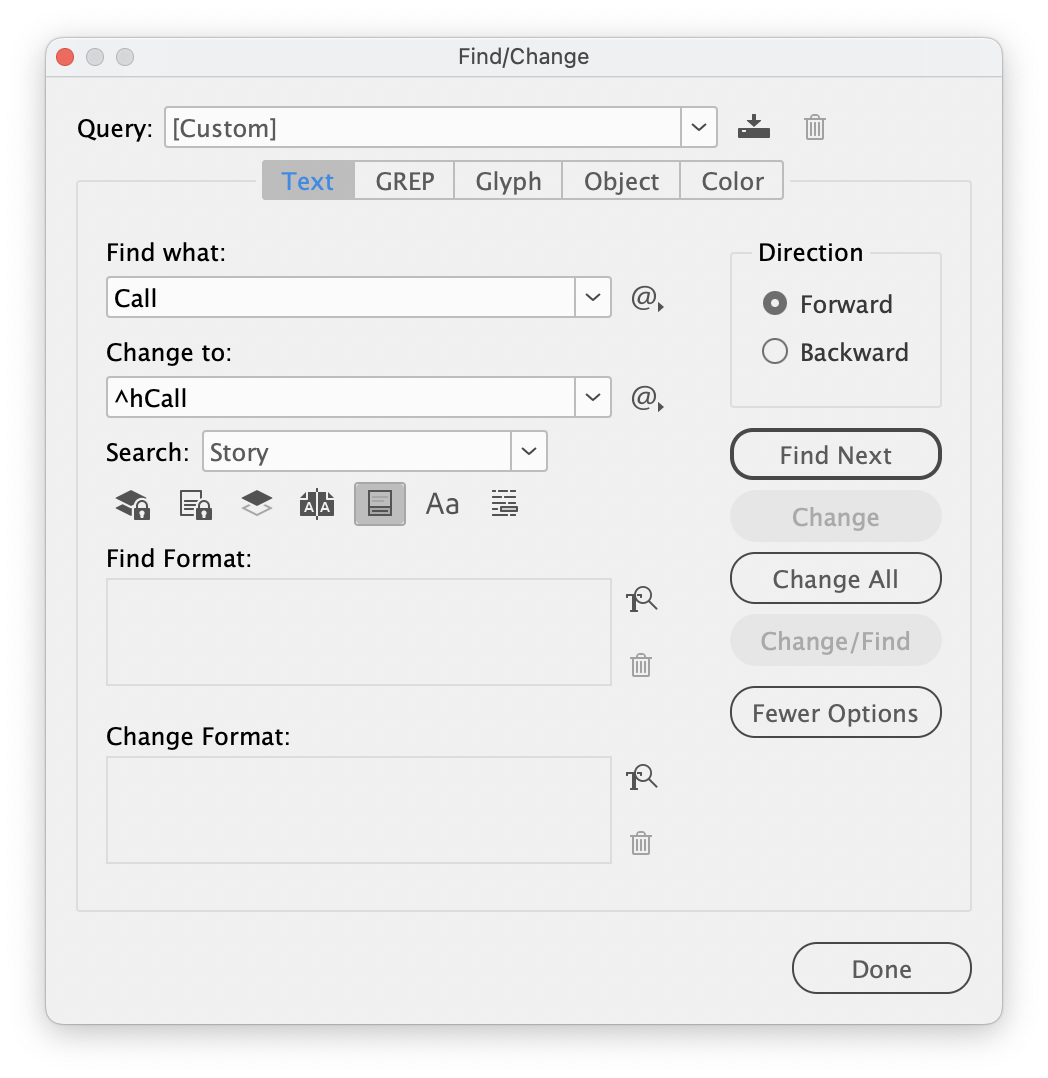Toggle Include Locked Layers and Objects
1048x1078 pixels.
click(131, 503)
